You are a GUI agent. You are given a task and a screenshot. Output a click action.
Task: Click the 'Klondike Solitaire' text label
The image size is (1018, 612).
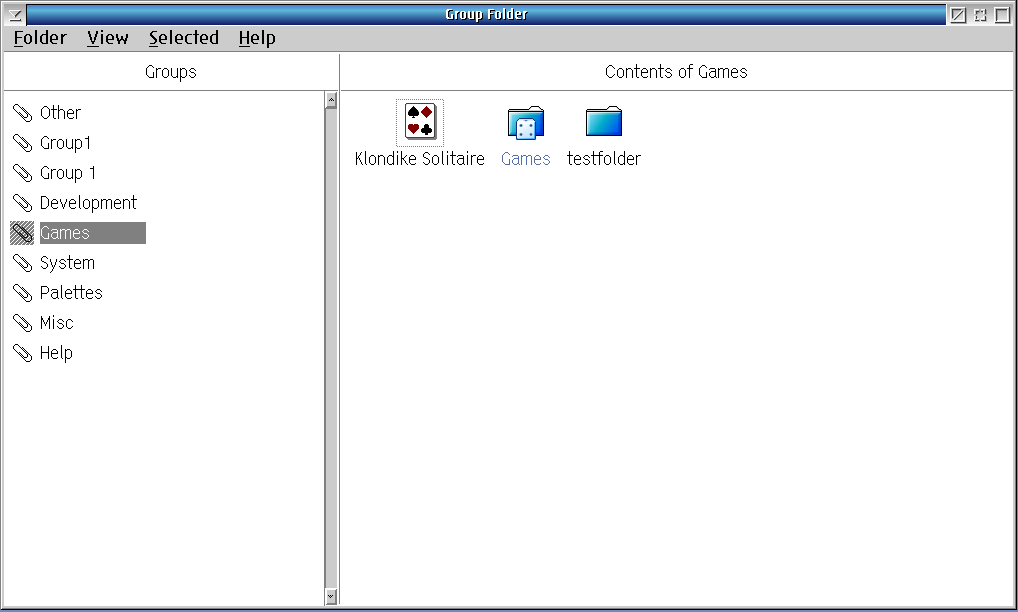420,159
